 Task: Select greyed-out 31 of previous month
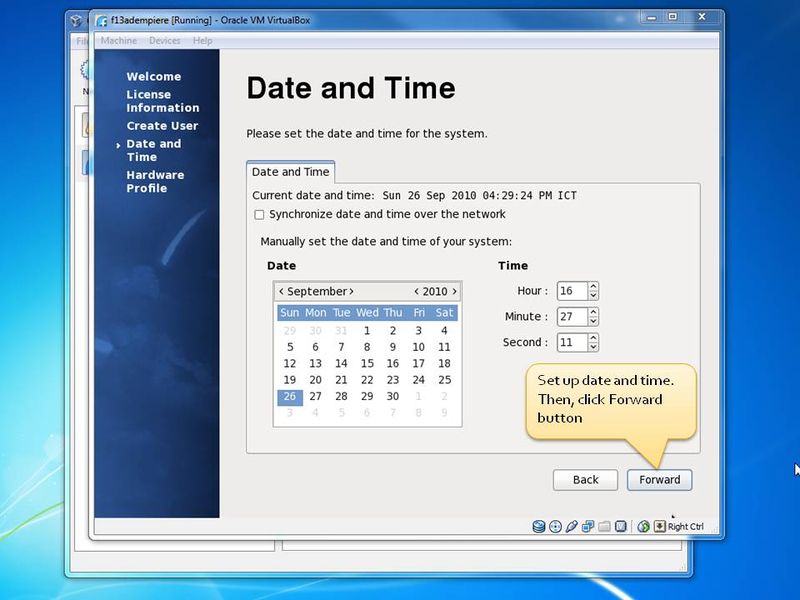point(341,331)
